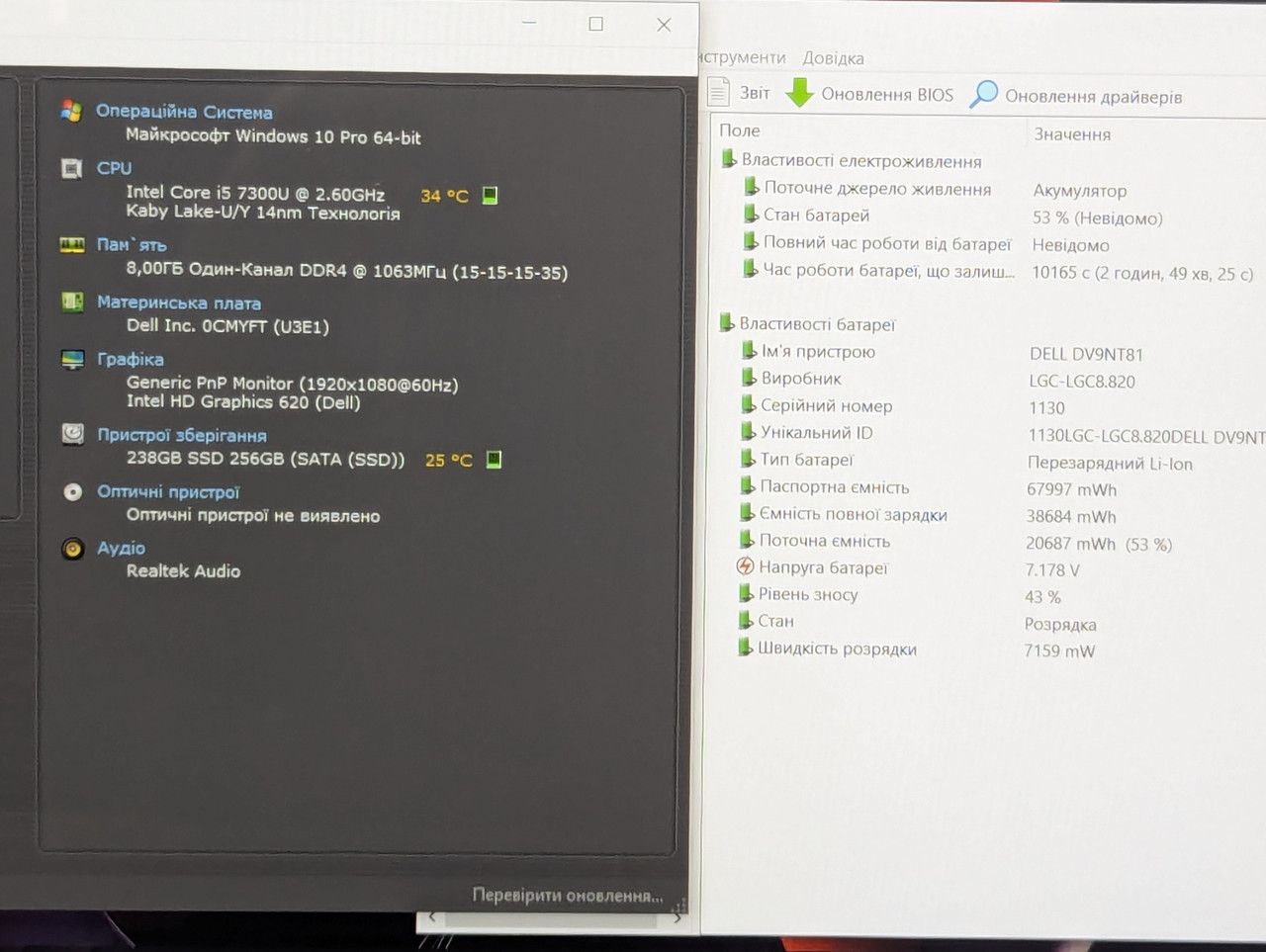This screenshot has width=1266, height=952.
Task: Click the Значення column header
Action: point(1072,133)
